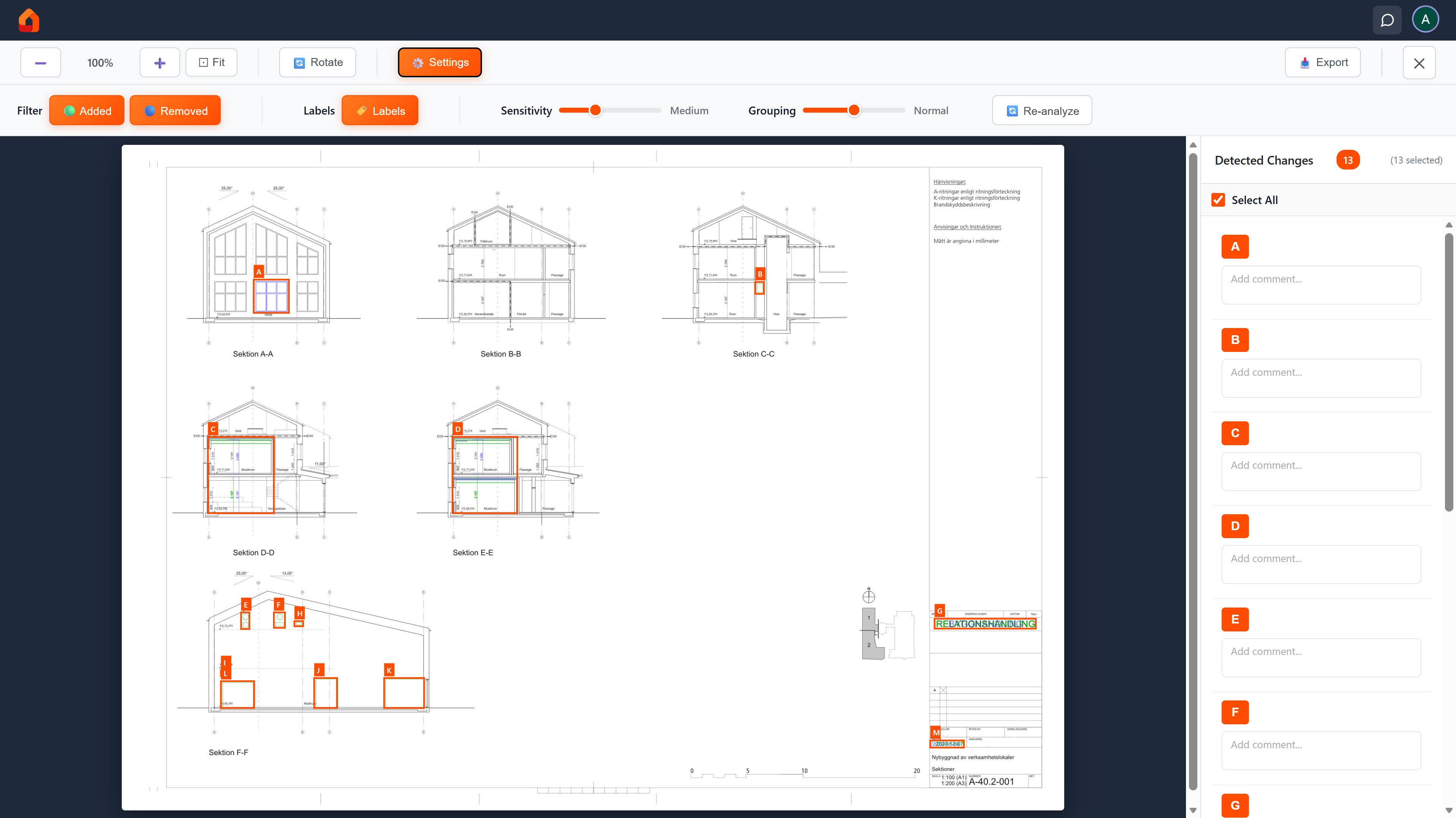
Task: Toggle the Labels tag button
Action: point(379,110)
